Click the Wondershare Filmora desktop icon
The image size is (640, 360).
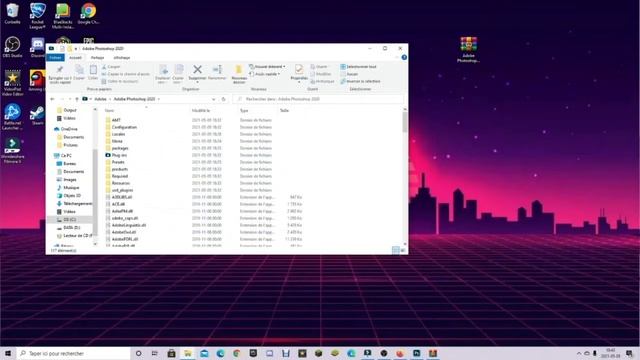pyautogui.click(x=12, y=151)
